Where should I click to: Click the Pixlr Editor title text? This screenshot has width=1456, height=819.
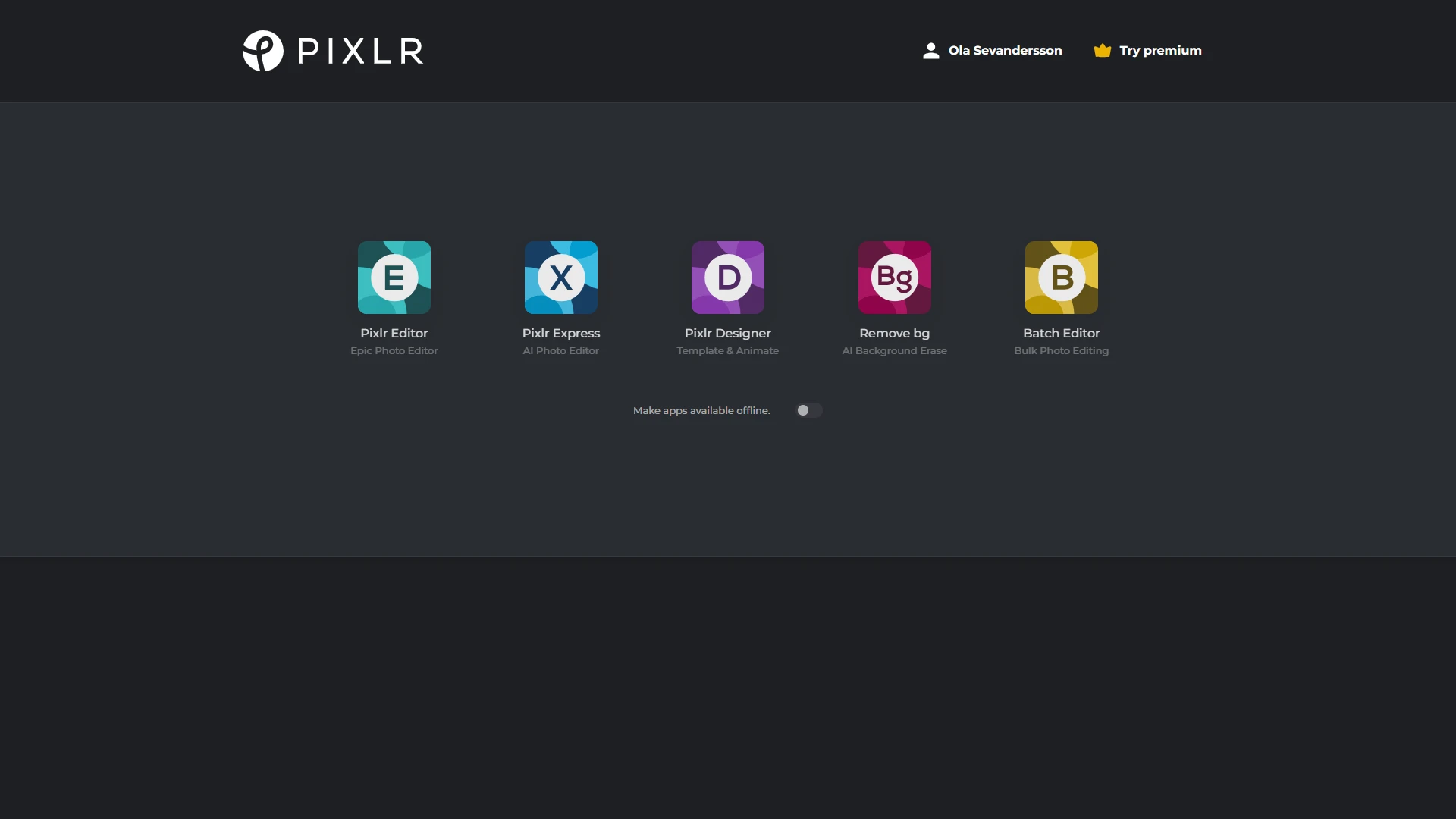[x=394, y=333]
